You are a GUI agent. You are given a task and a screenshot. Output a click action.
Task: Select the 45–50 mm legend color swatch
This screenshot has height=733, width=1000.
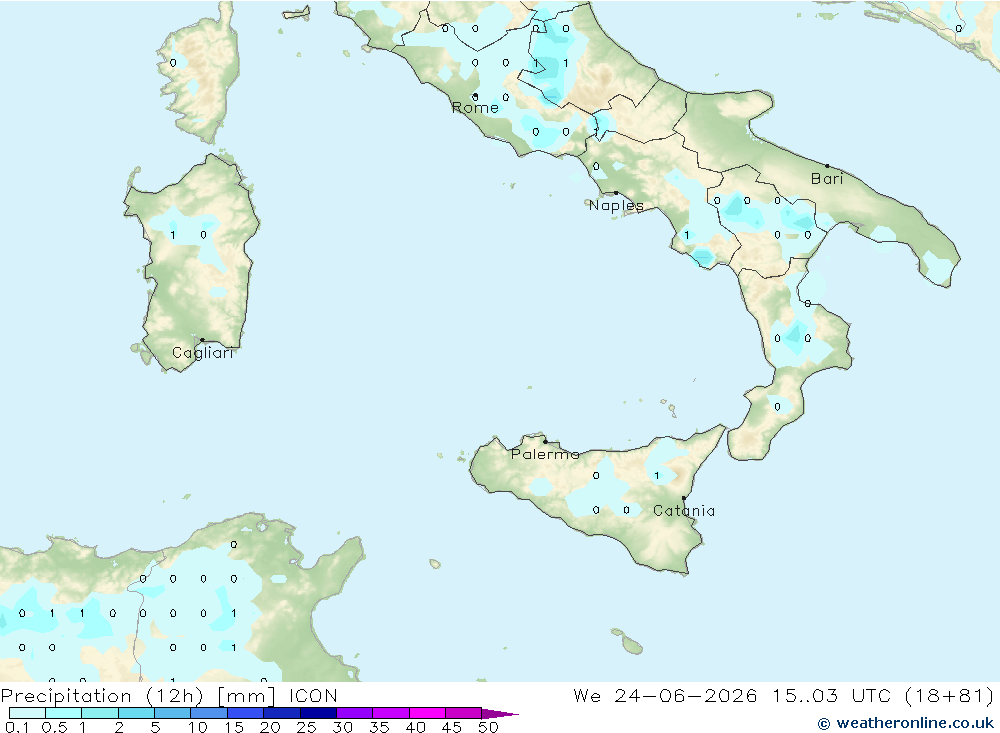464,713
